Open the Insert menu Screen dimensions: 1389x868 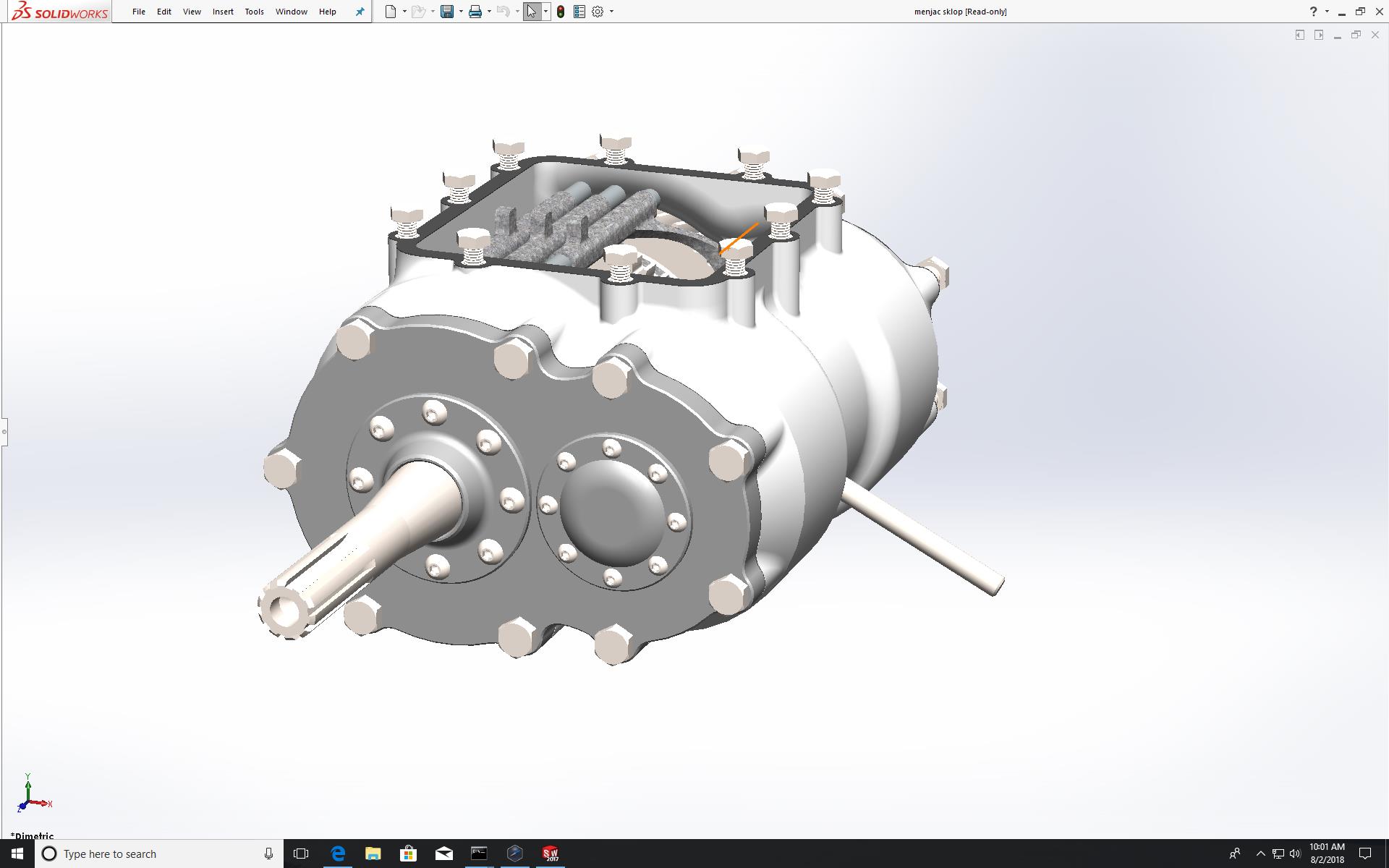pos(223,12)
